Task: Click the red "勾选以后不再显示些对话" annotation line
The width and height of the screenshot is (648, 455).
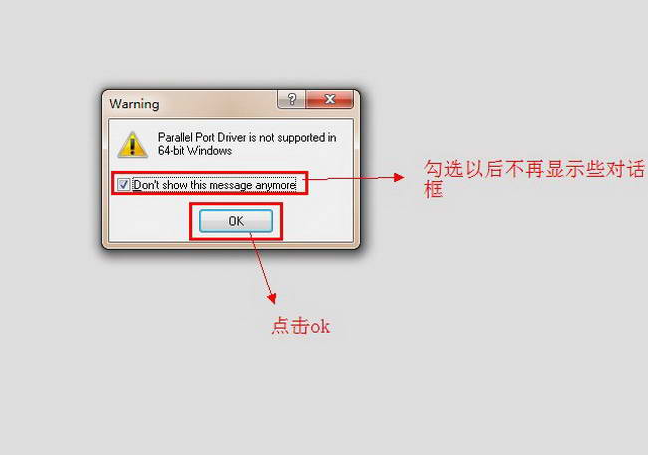Action: click(x=534, y=169)
